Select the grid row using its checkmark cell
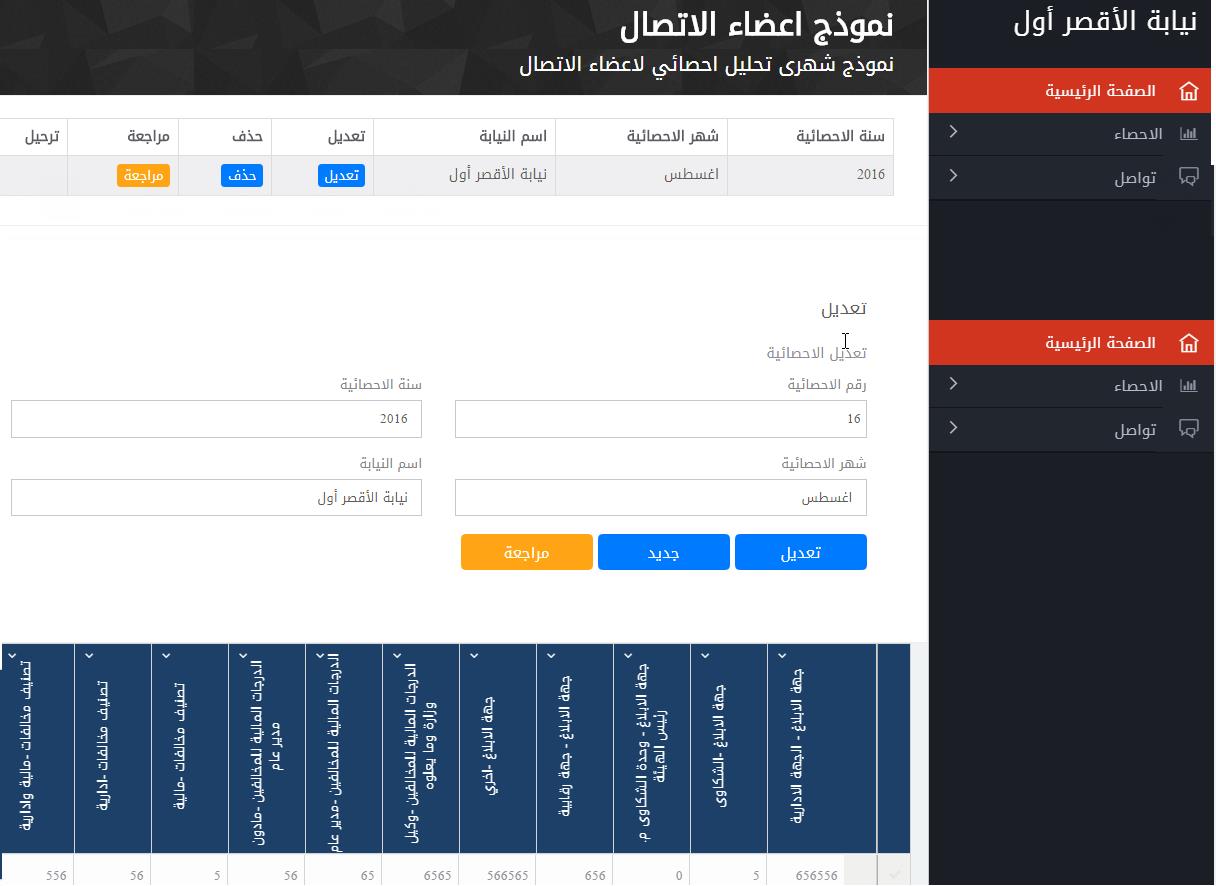1216x886 pixels. (894, 875)
